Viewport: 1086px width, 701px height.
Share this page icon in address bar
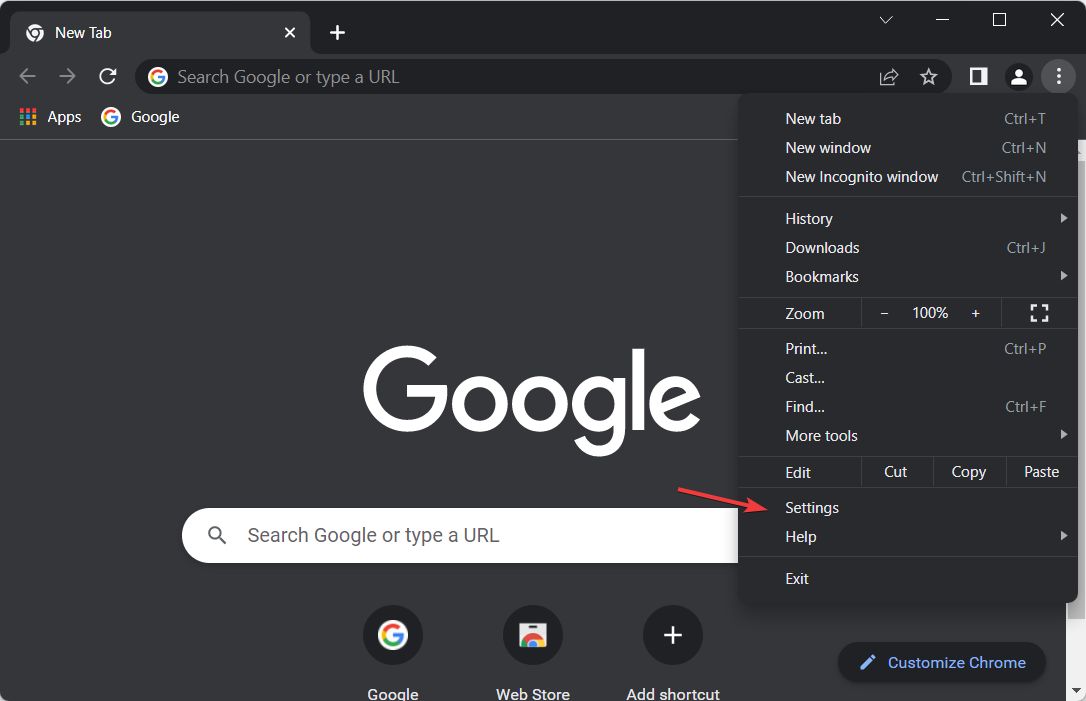click(889, 77)
